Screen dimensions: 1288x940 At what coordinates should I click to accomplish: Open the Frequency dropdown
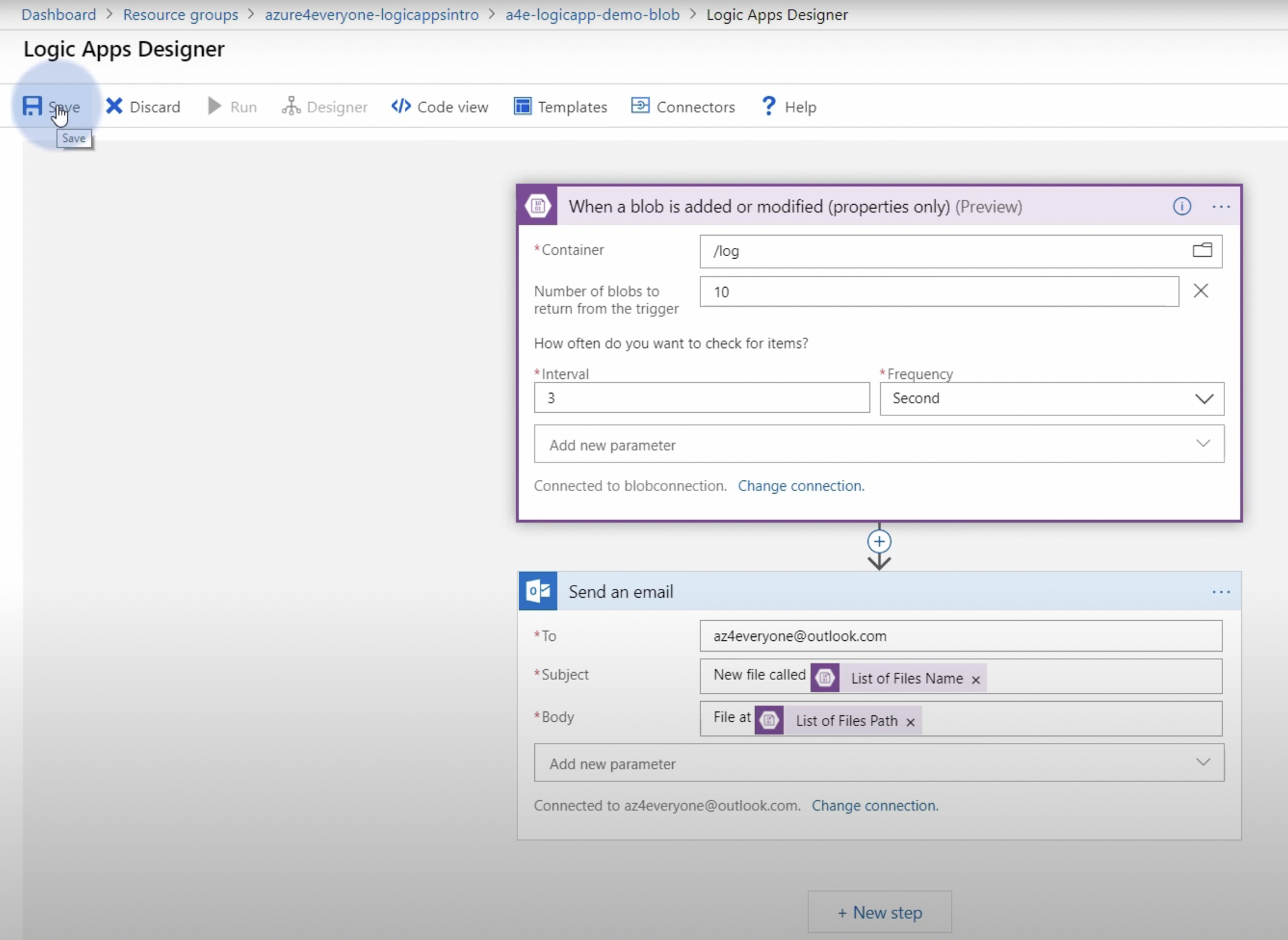1052,398
